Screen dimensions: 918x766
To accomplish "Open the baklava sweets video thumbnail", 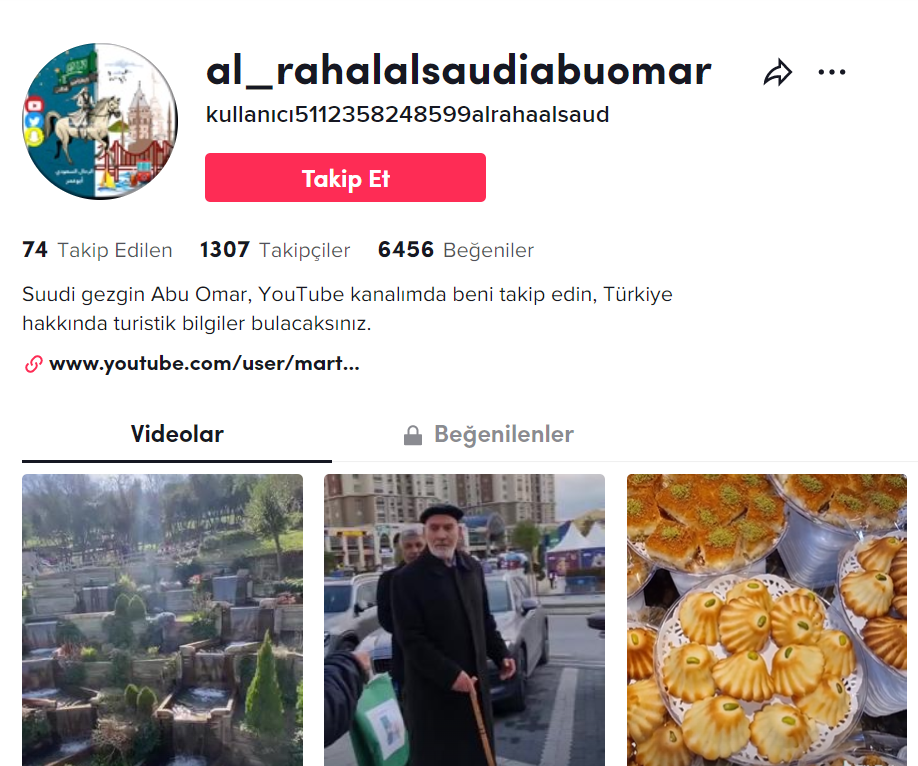I will [767, 620].
